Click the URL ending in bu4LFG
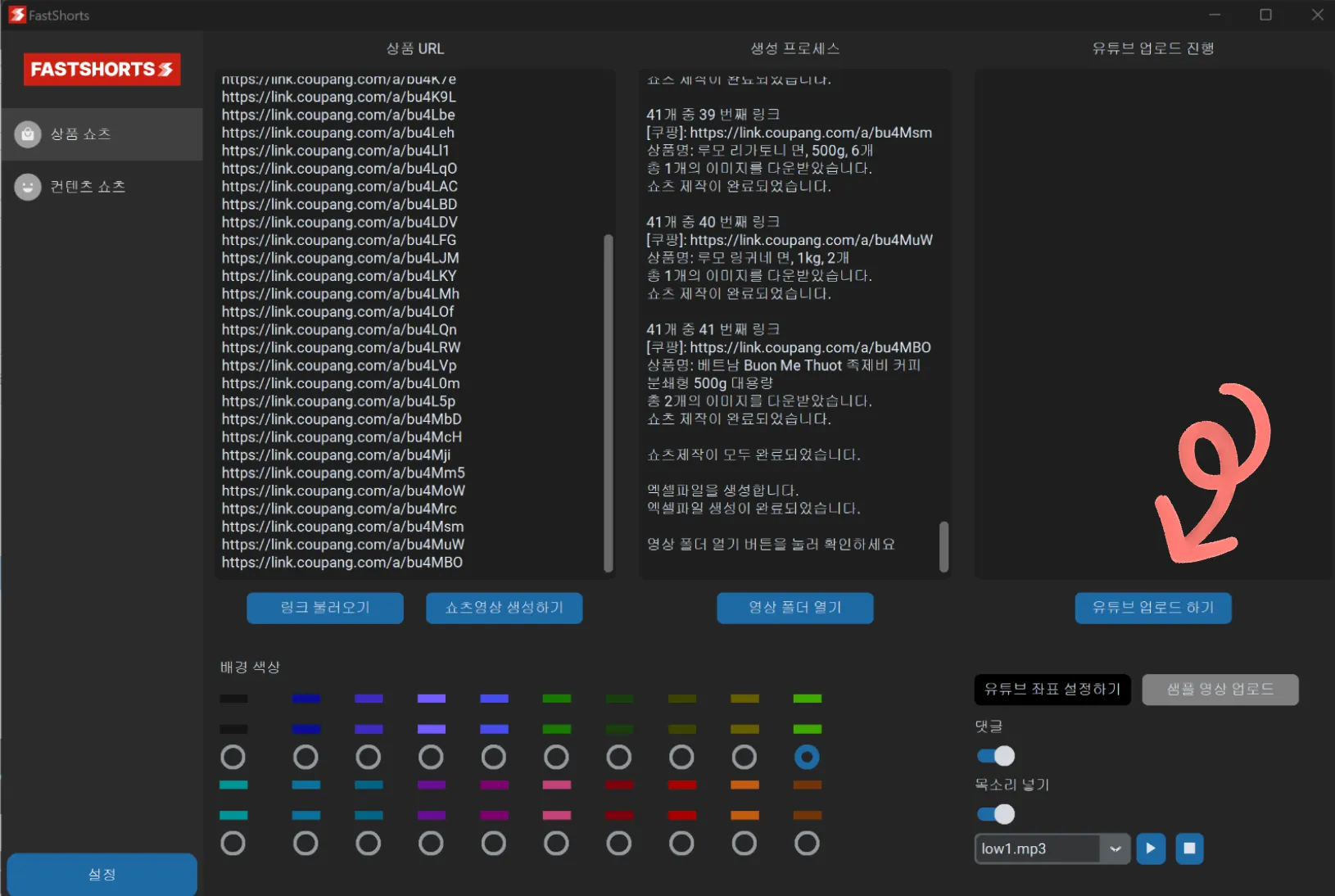 (x=339, y=240)
